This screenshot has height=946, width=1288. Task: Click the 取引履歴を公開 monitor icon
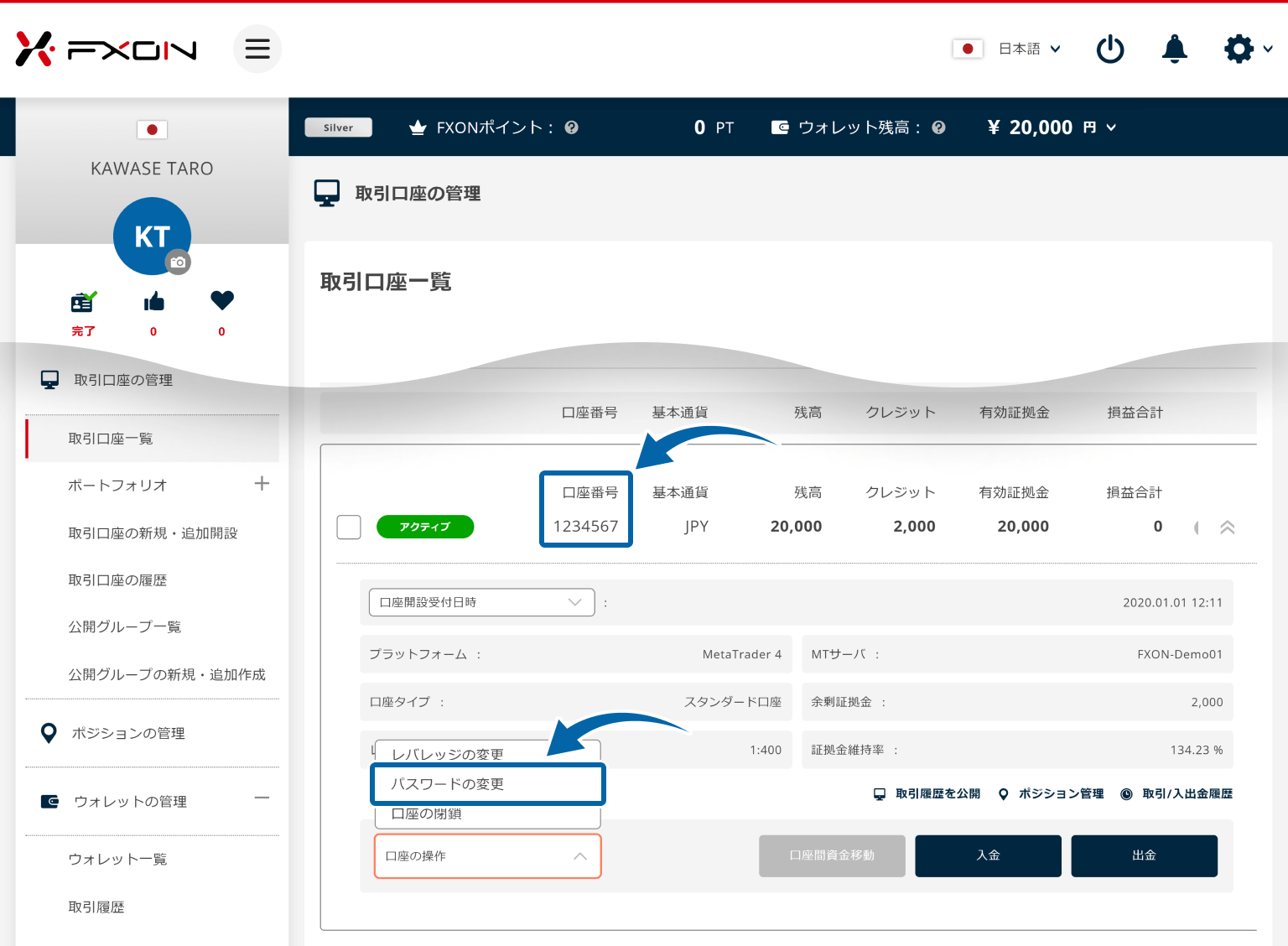(880, 794)
